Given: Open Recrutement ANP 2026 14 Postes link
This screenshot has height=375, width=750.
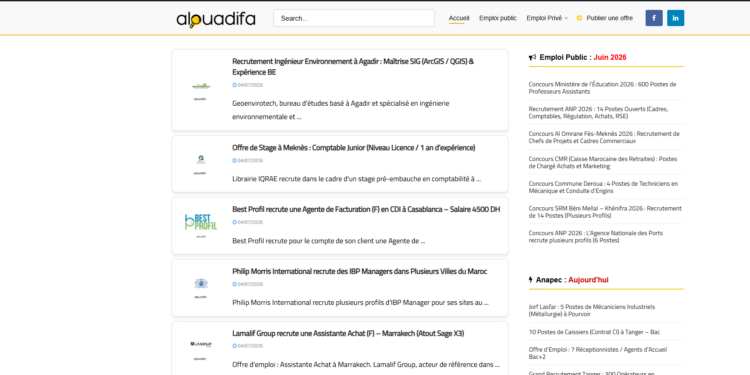Looking at the screenshot, I should point(598,113).
